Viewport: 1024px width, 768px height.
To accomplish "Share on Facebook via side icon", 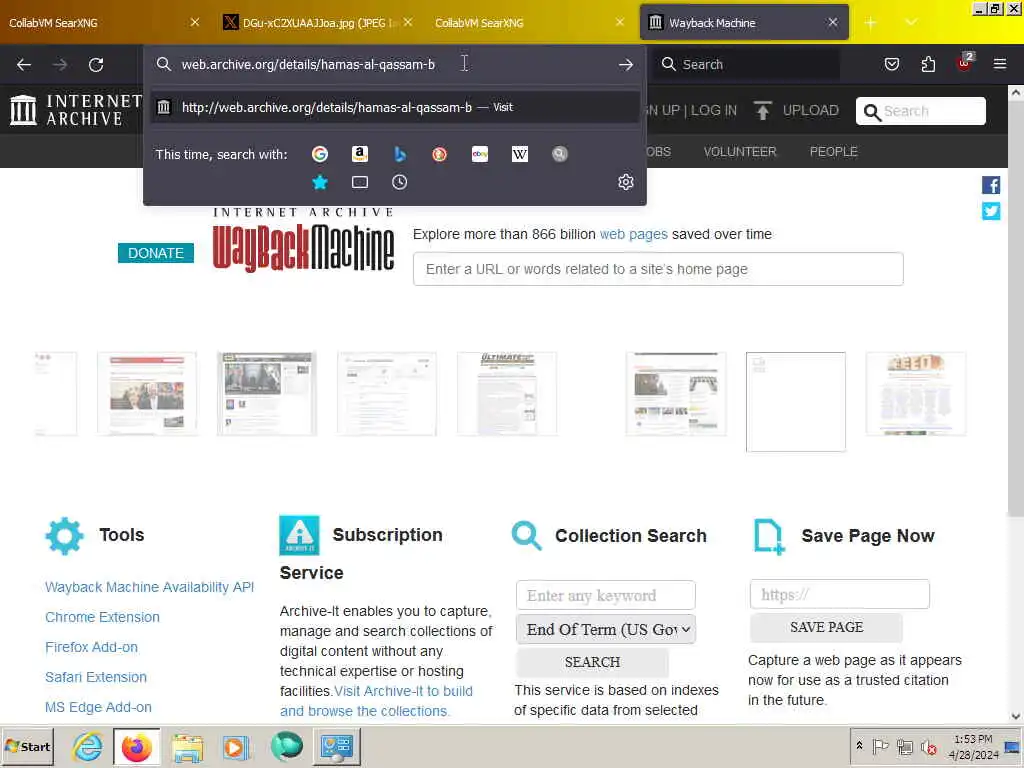I will pyautogui.click(x=991, y=185).
